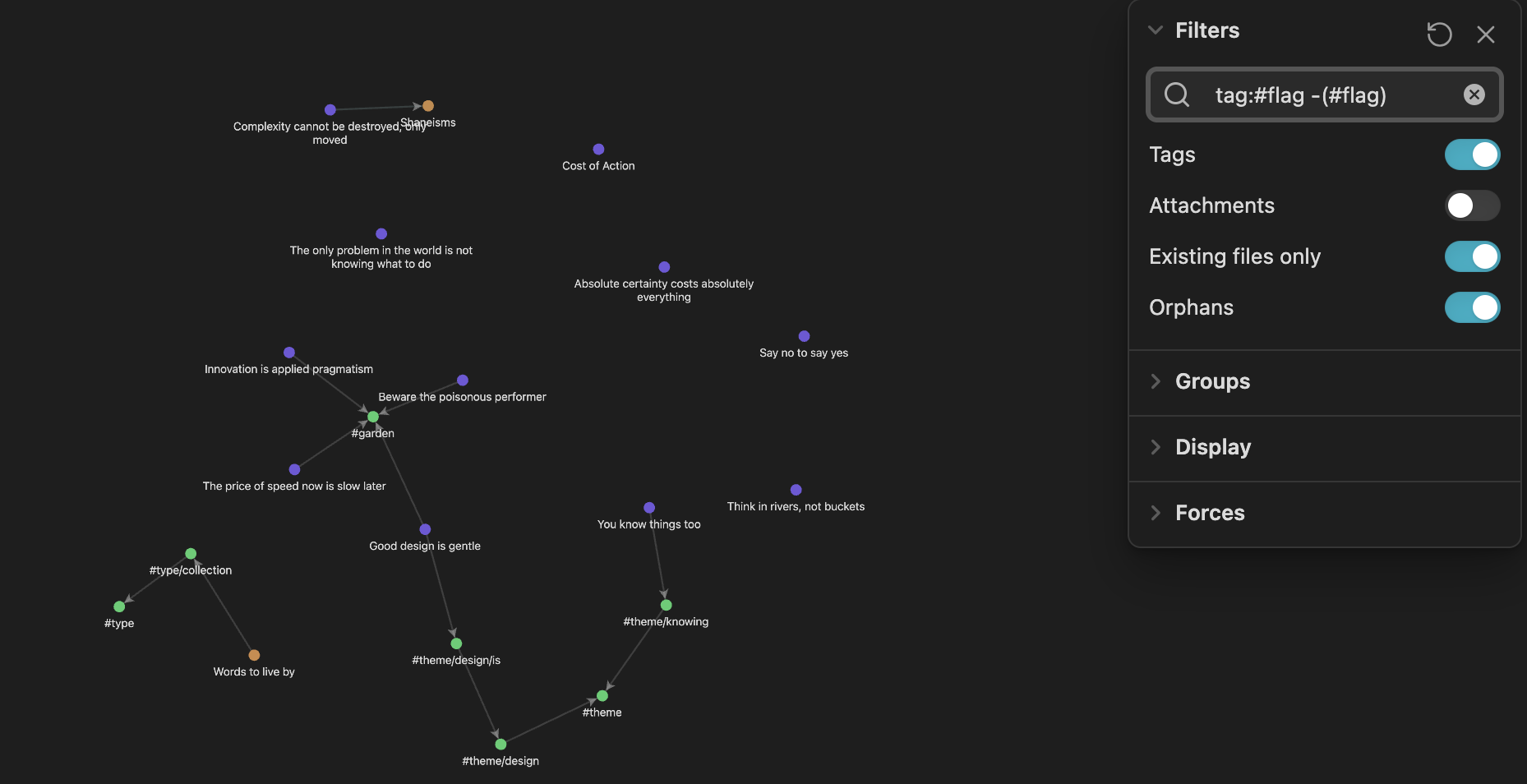The image size is (1527, 784).
Task: Clear the search query using the X icon
Action: (1474, 95)
